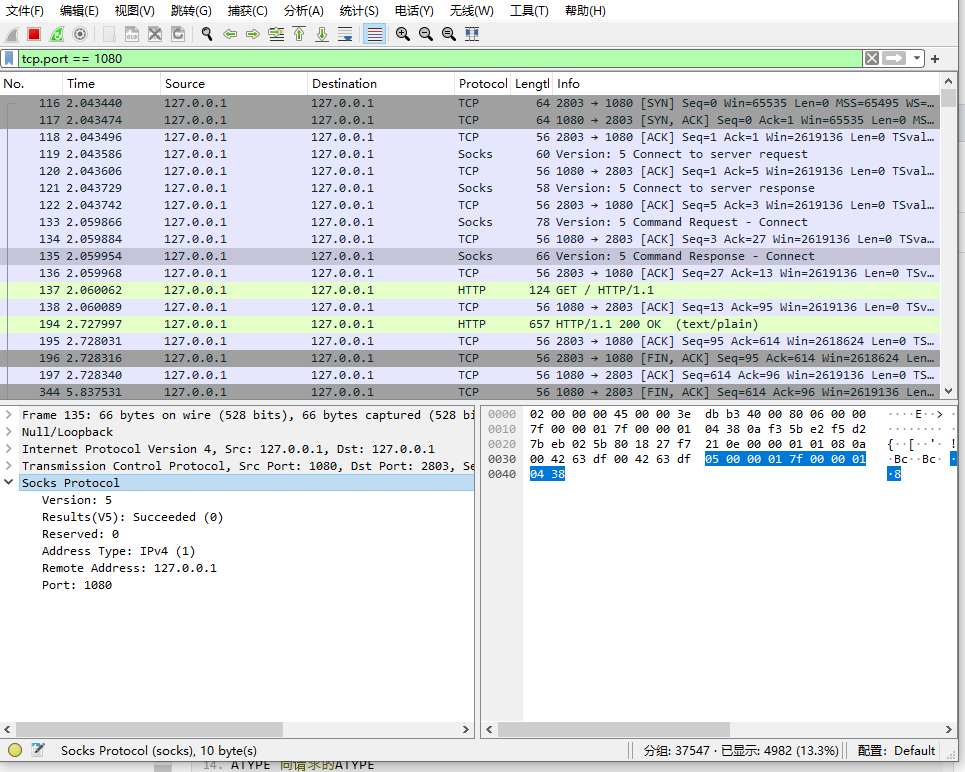Image resolution: width=965 pixels, height=772 pixels.
Task: Click the display filter input field
Action: coord(440,59)
